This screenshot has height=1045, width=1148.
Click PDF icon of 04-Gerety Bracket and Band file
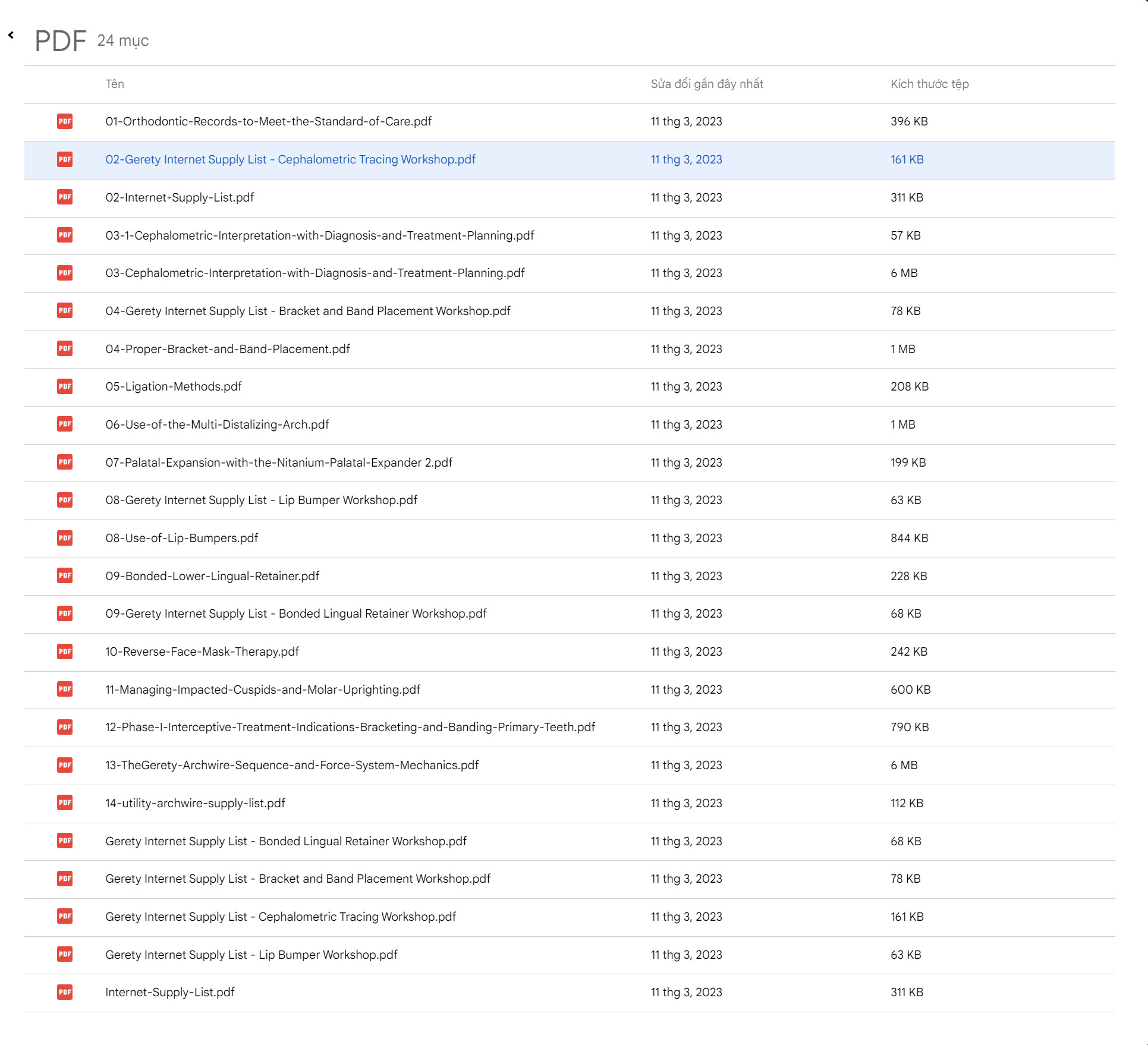pos(65,311)
